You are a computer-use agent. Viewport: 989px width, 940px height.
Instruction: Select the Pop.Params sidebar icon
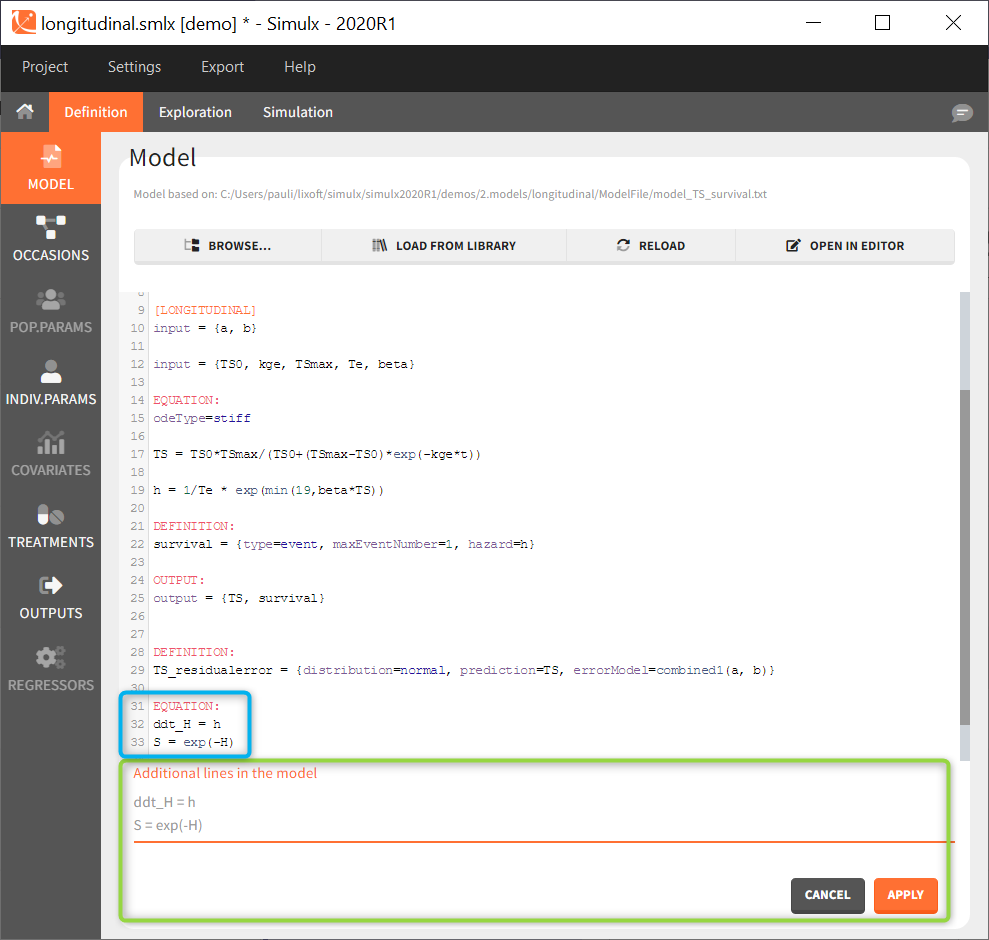(x=50, y=311)
